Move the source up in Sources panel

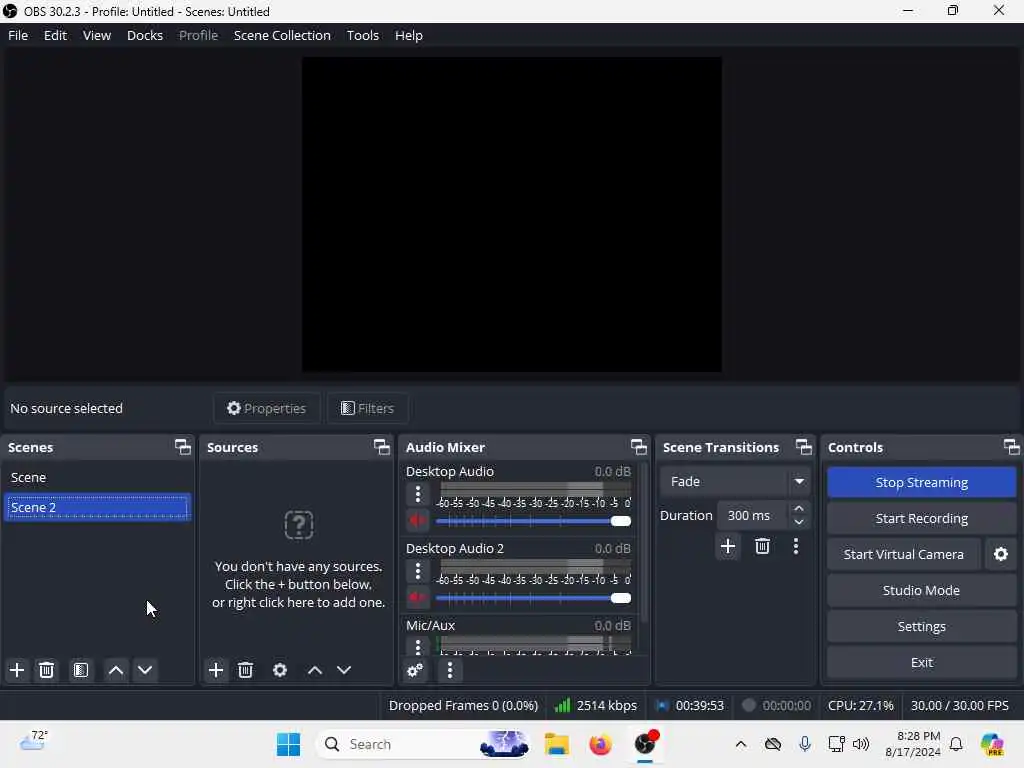(x=315, y=670)
